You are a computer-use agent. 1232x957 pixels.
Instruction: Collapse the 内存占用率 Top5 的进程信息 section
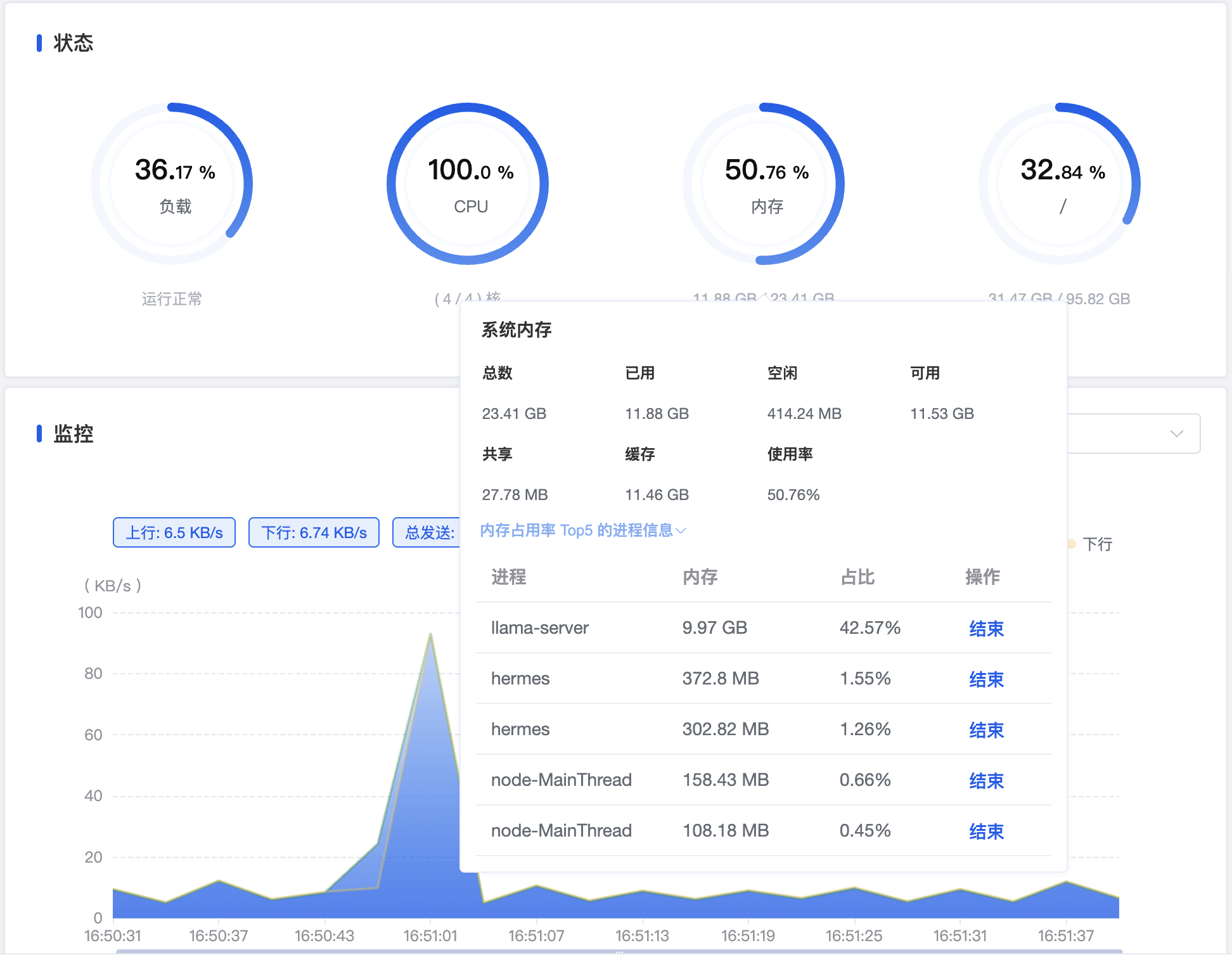click(583, 530)
